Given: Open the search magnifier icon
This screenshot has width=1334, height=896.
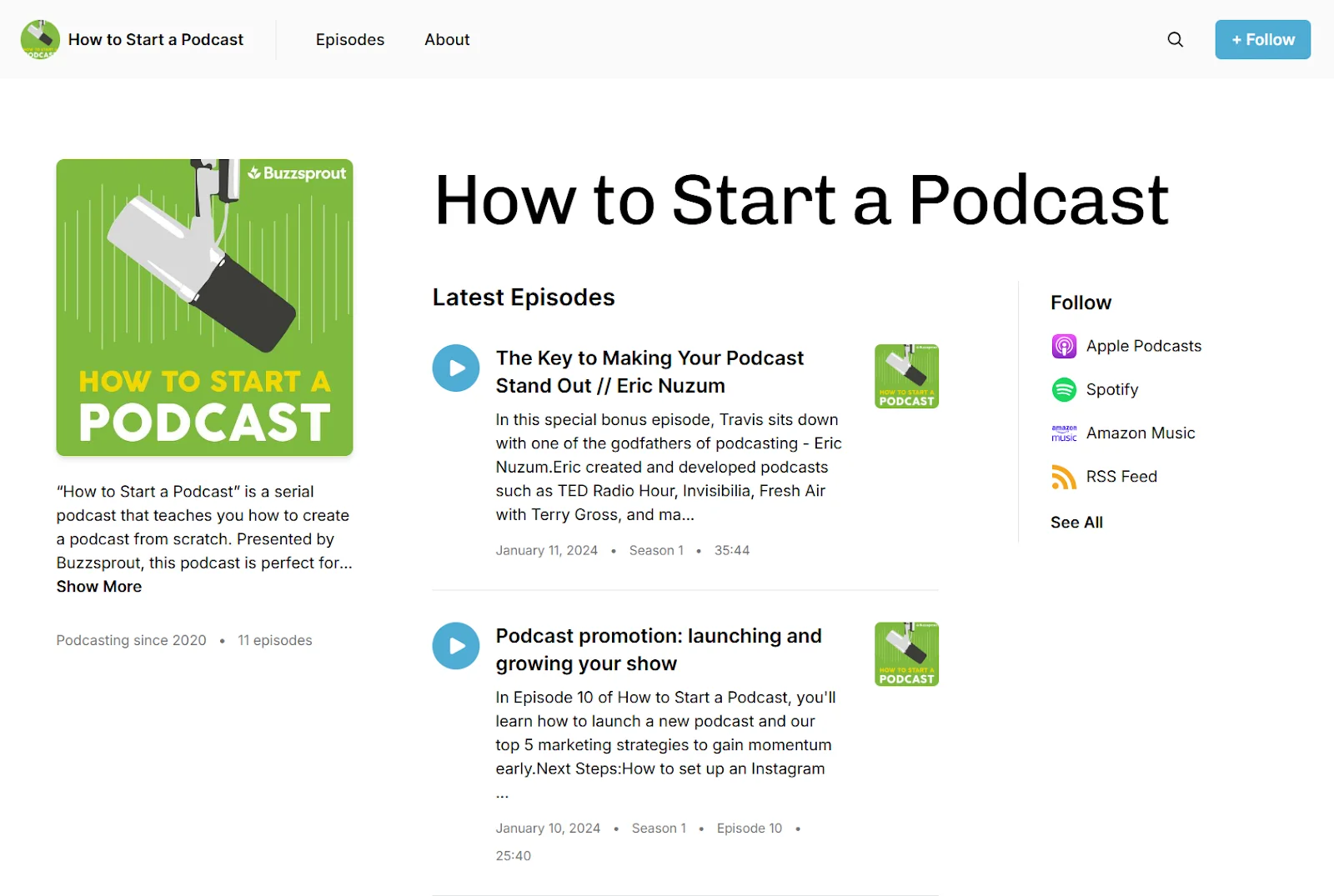Looking at the screenshot, I should coord(1175,39).
